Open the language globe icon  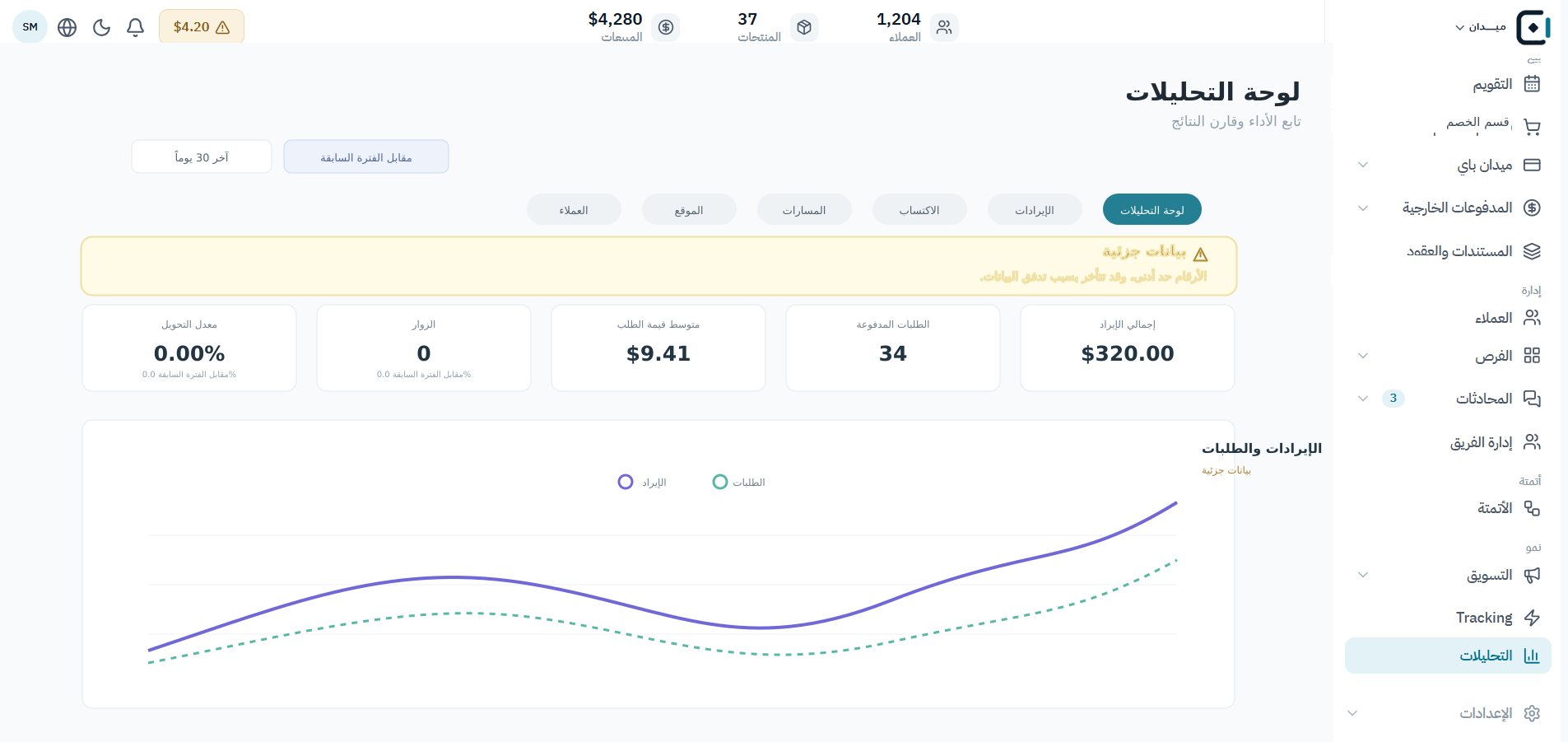click(67, 27)
